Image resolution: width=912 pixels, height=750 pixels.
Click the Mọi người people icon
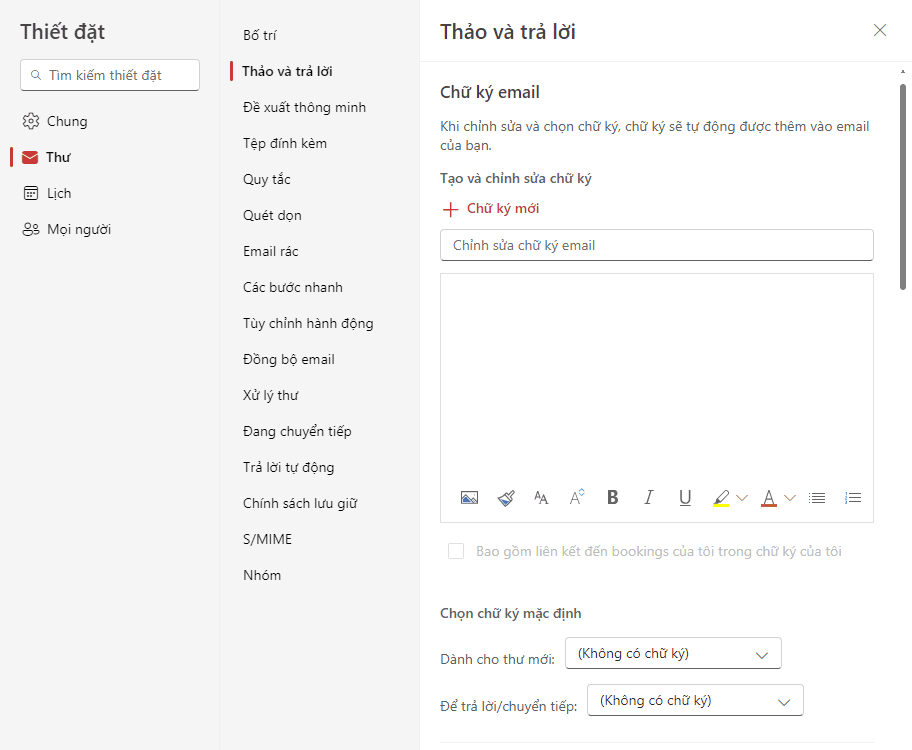(x=31, y=229)
